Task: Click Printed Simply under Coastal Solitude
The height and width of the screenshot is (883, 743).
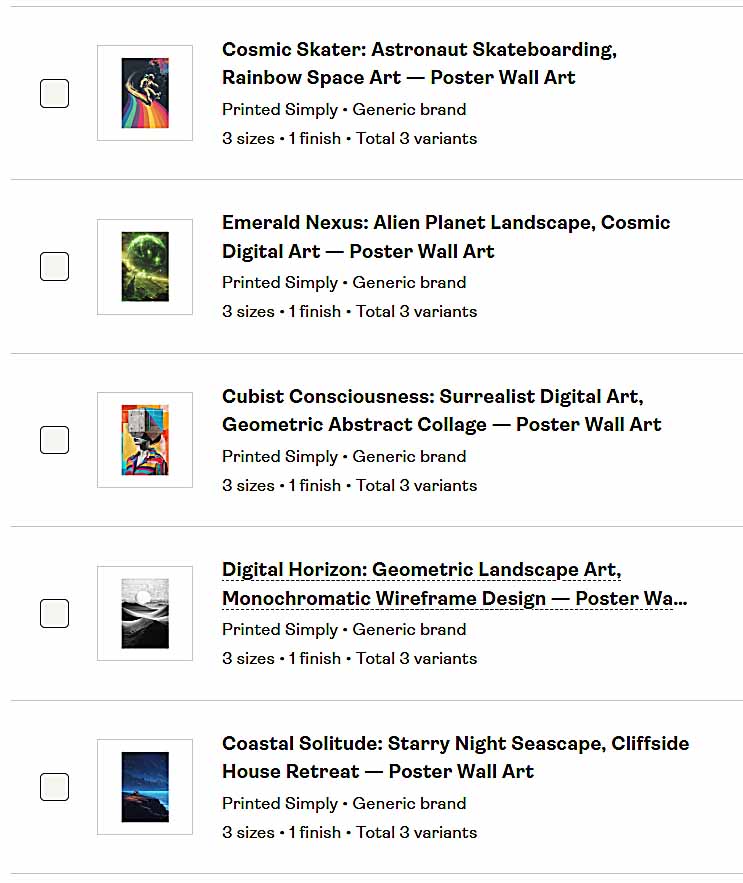Action: (x=279, y=803)
